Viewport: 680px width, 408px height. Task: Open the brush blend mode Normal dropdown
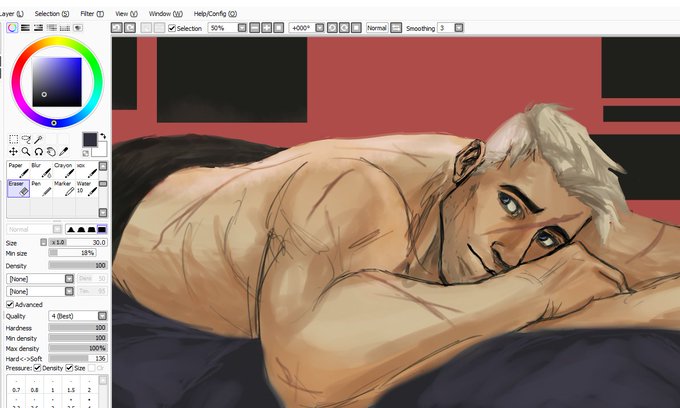[x=57, y=229]
